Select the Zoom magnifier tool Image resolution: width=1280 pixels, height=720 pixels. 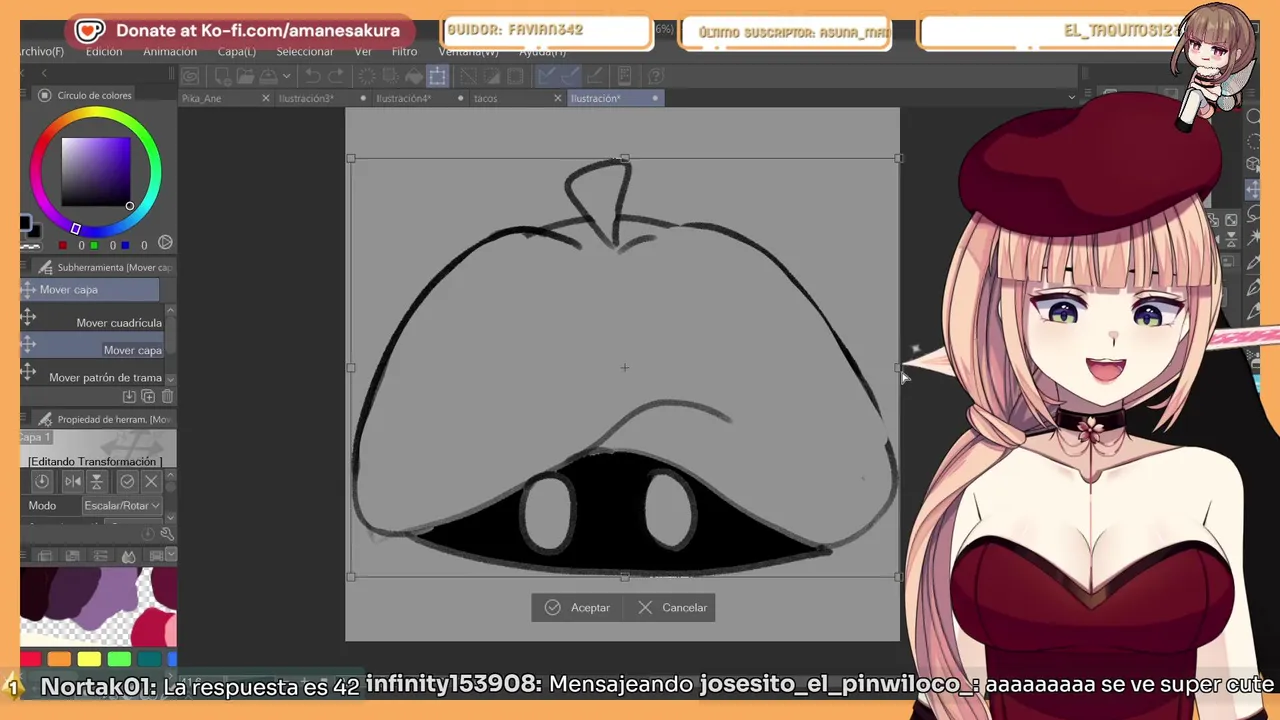1253,116
